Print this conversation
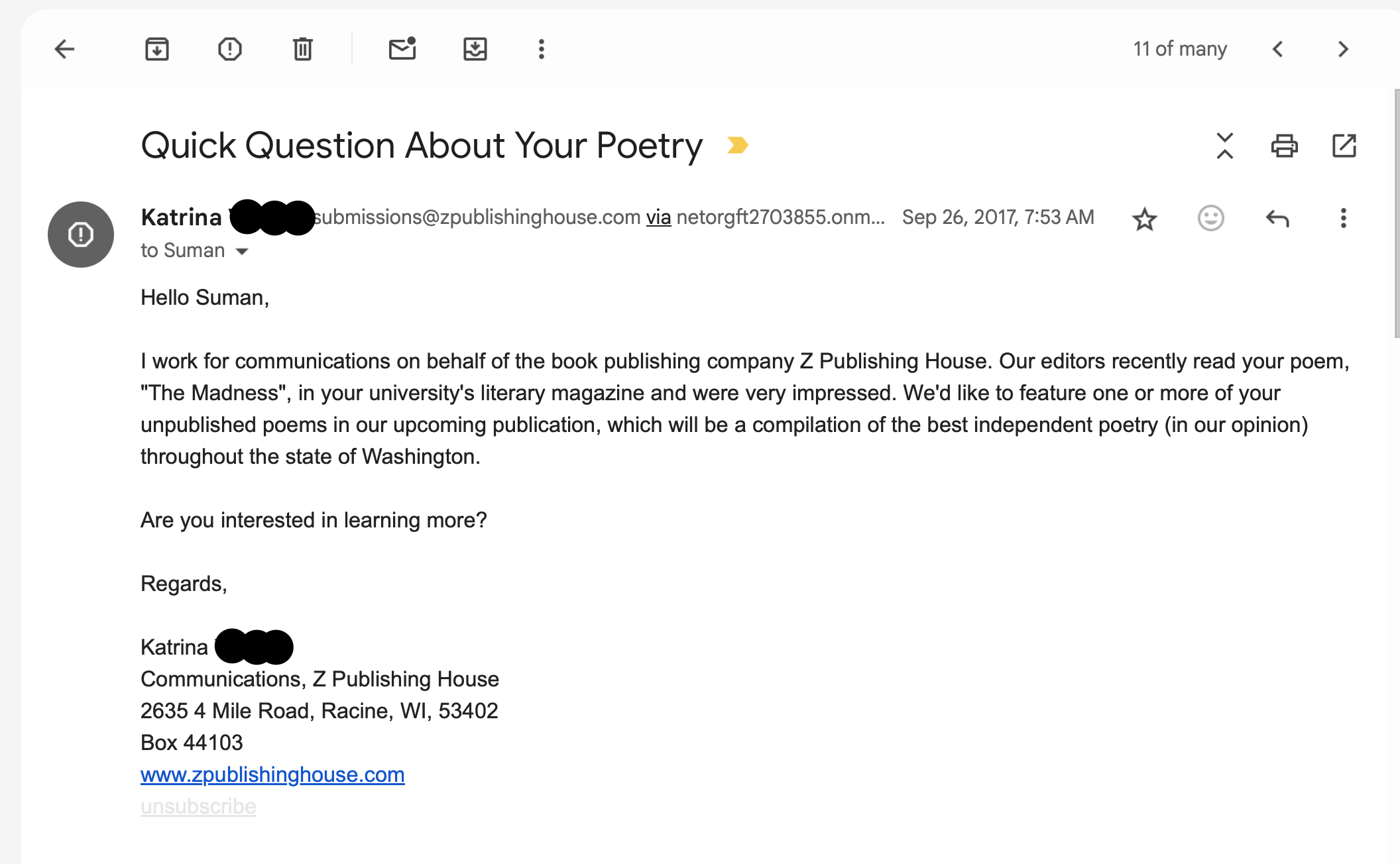1400x864 pixels. (x=1285, y=146)
